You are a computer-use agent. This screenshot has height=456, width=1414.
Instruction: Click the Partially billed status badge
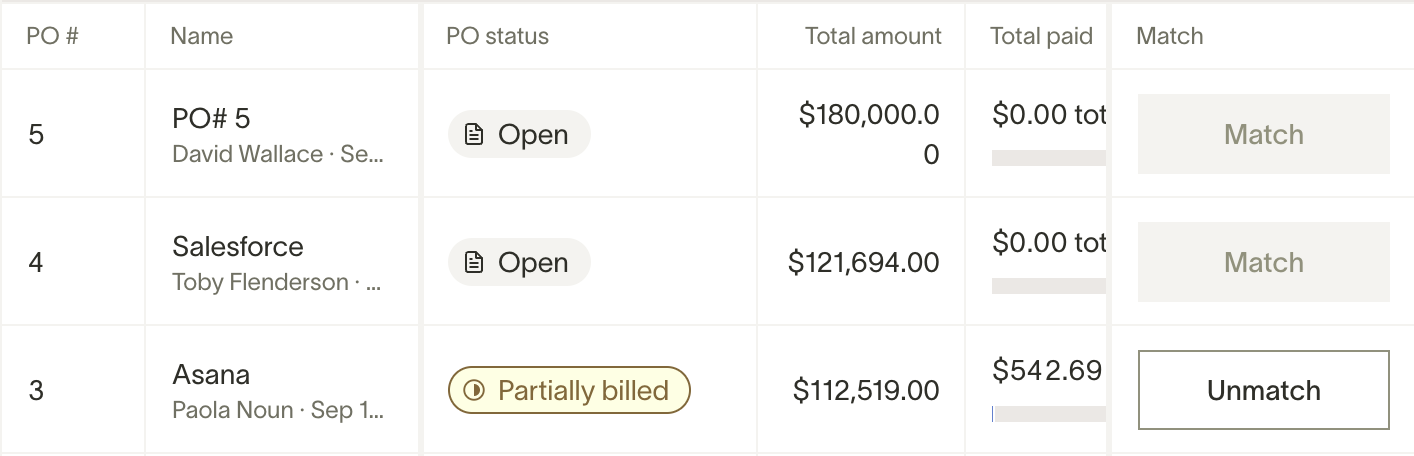click(x=569, y=390)
